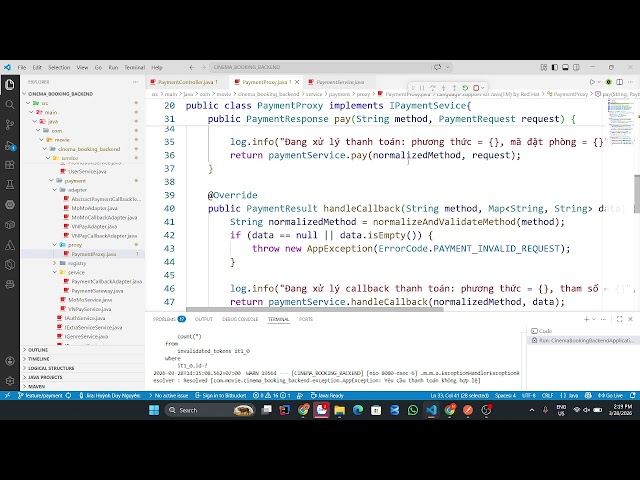Viewport: 640px width, 480px height.
Task: Add a new terminal with plus
Action: [587, 319]
